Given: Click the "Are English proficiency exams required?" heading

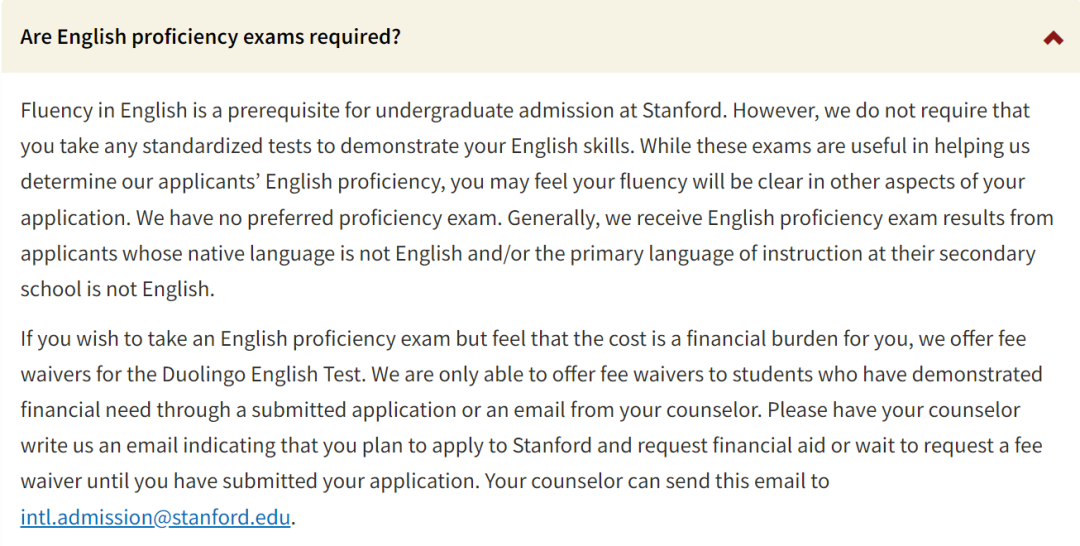Looking at the screenshot, I should [x=210, y=36].
